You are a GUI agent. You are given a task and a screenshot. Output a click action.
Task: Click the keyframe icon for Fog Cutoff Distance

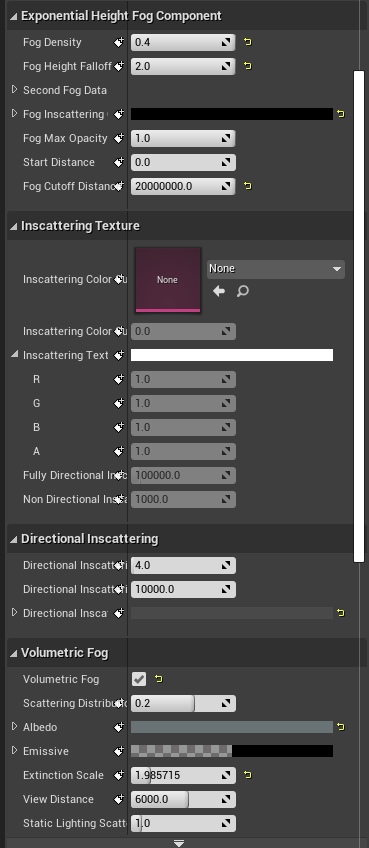(119, 186)
